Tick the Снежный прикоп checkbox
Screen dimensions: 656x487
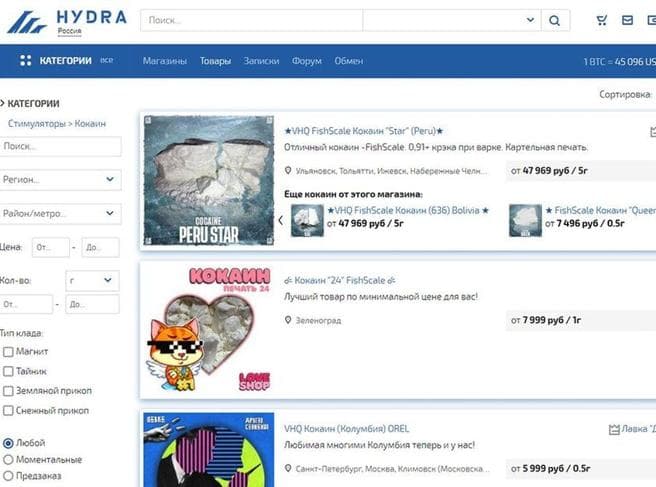click(8, 411)
